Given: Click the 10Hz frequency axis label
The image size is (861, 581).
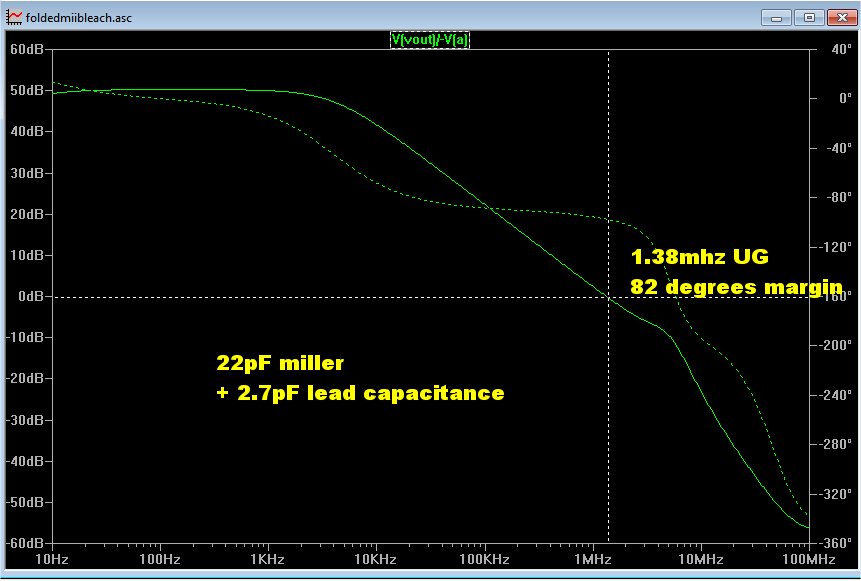Looking at the screenshot, I should (52, 560).
